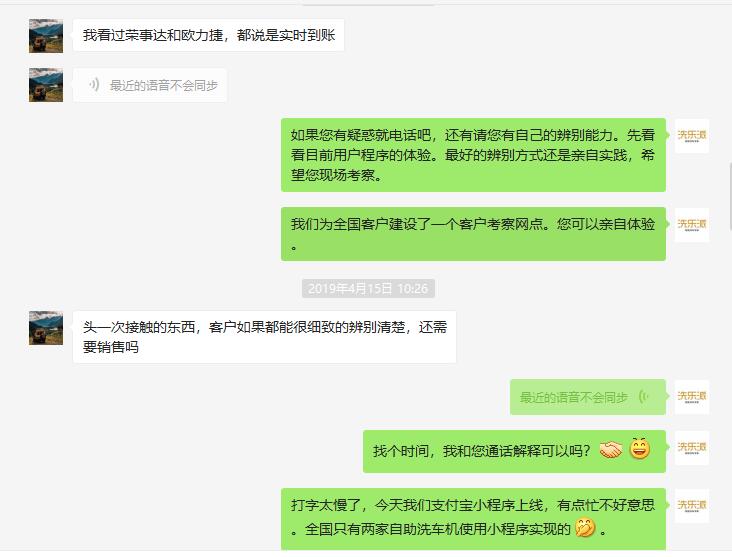This screenshot has width=732, height=557.
Task: Play the outgoing green voice message
Action: [x=588, y=397]
